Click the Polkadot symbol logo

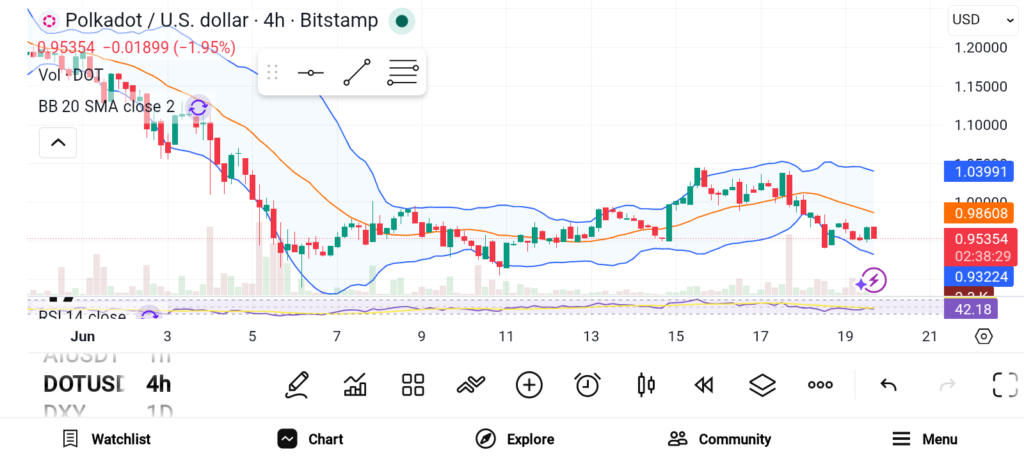(x=48, y=21)
